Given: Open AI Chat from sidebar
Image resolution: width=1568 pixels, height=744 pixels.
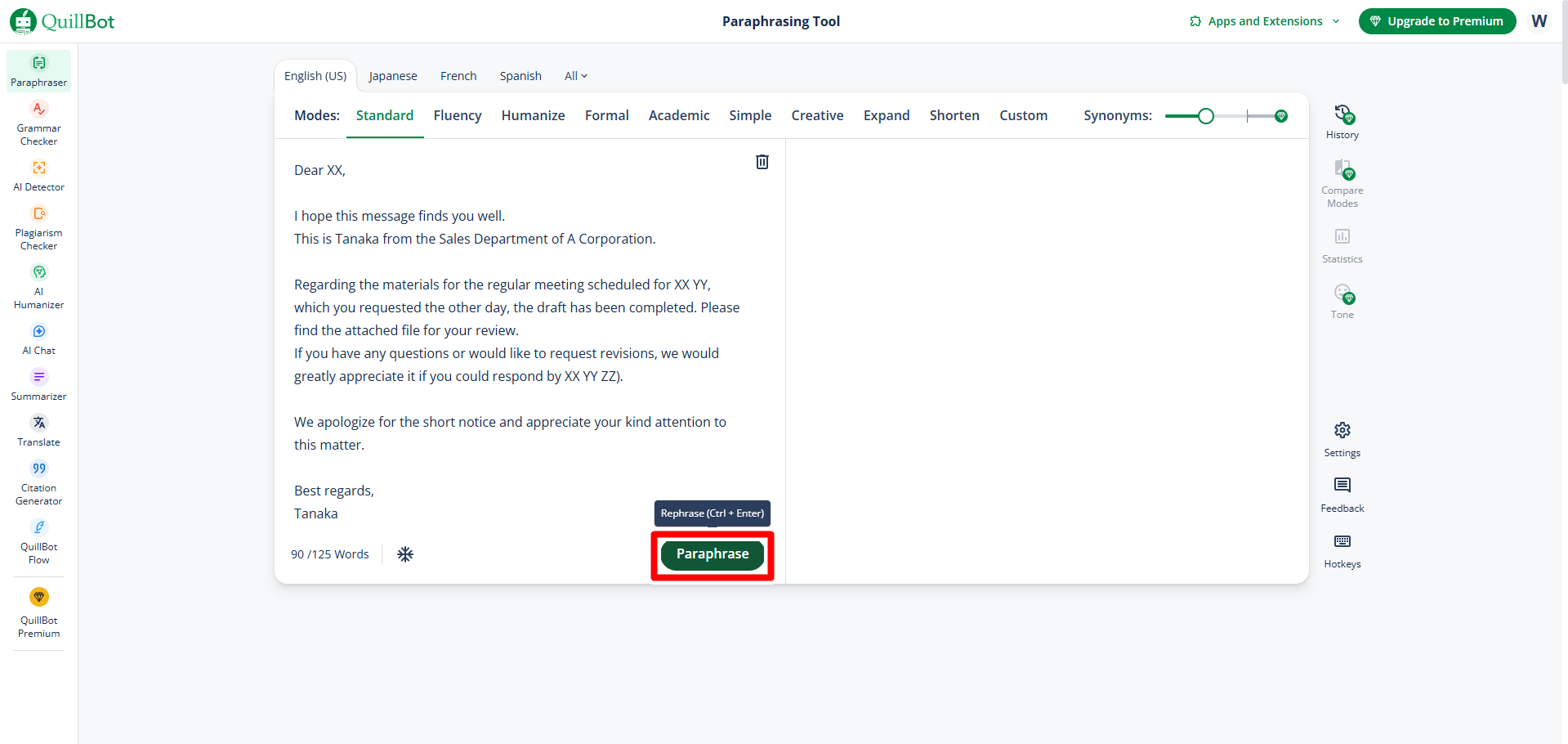Looking at the screenshot, I should pos(38,339).
